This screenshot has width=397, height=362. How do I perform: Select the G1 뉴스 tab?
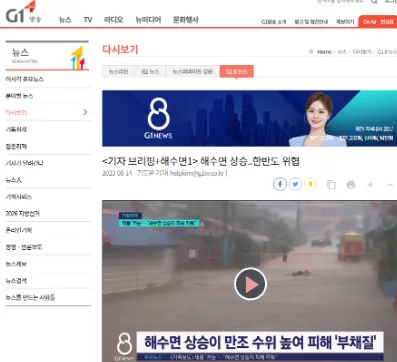[x=150, y=71]
